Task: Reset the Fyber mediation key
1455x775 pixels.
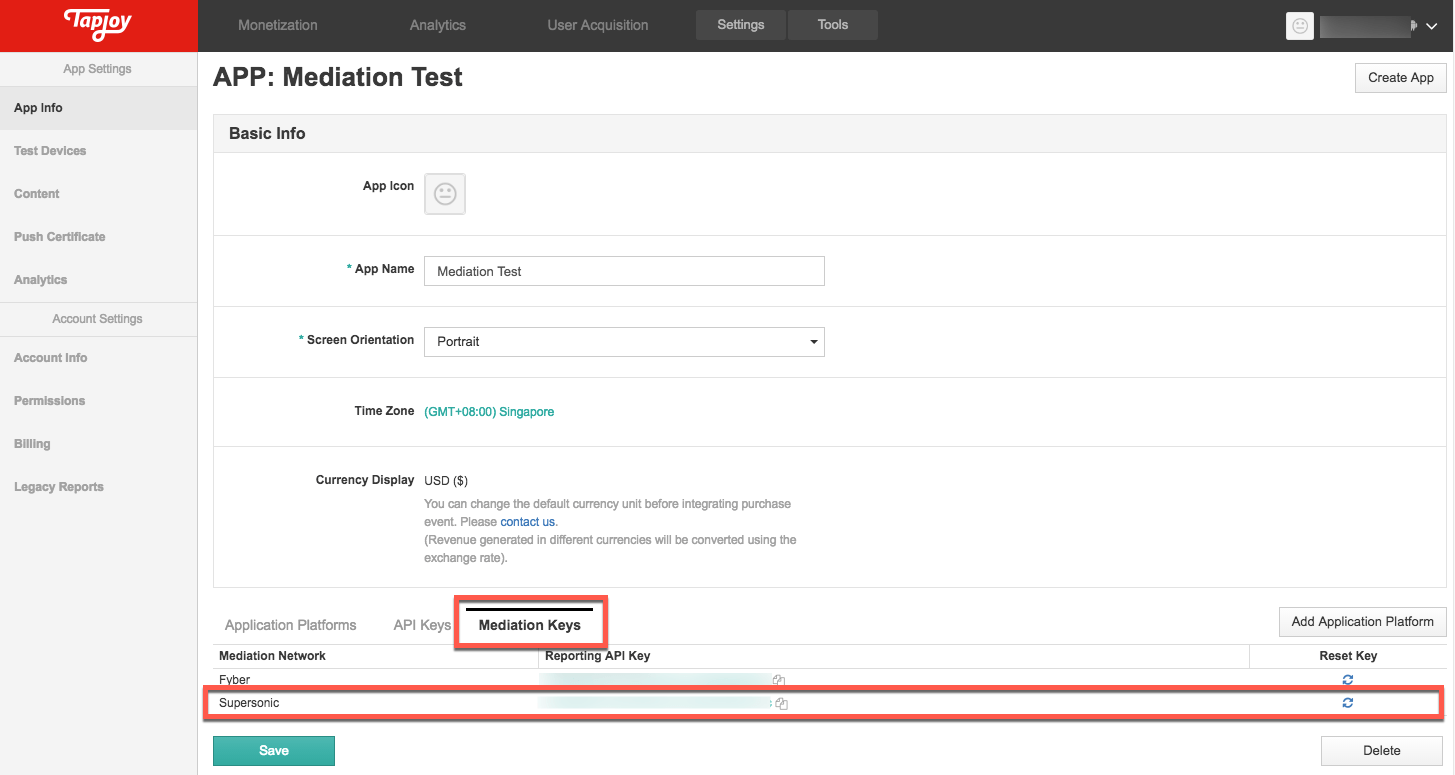Action: (x=1347, y=679)
